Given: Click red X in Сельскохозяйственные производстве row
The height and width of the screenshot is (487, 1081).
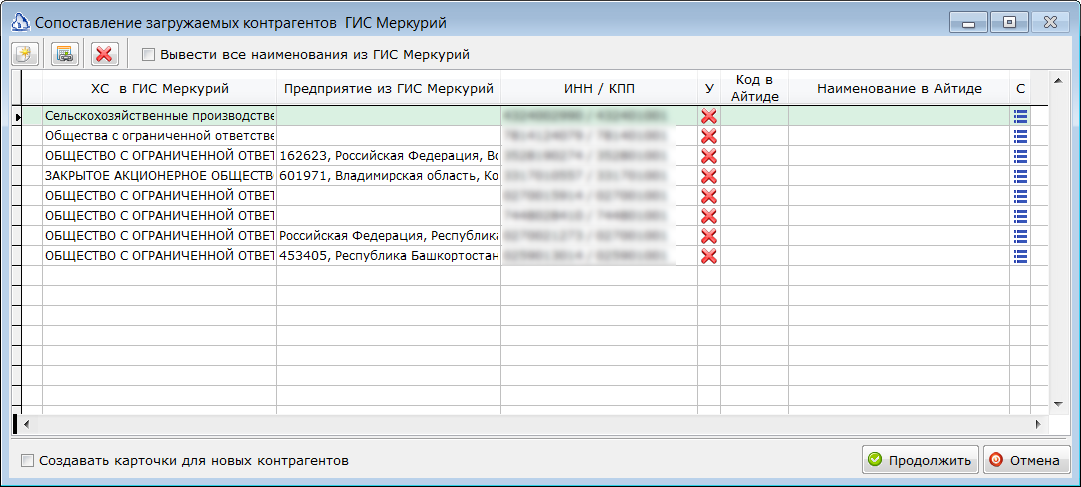Looking at the screenshot, I should point(709,117).
